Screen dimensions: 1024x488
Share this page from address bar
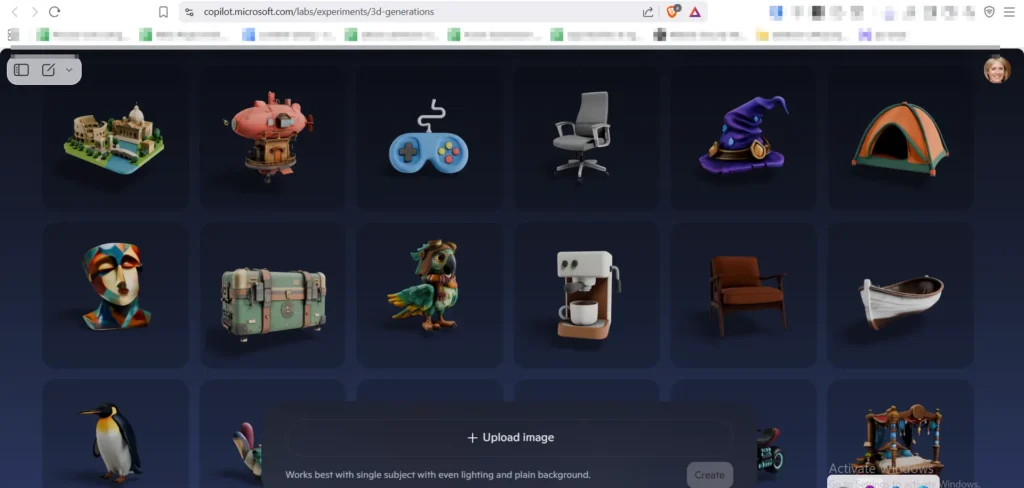tap(648, 12)
